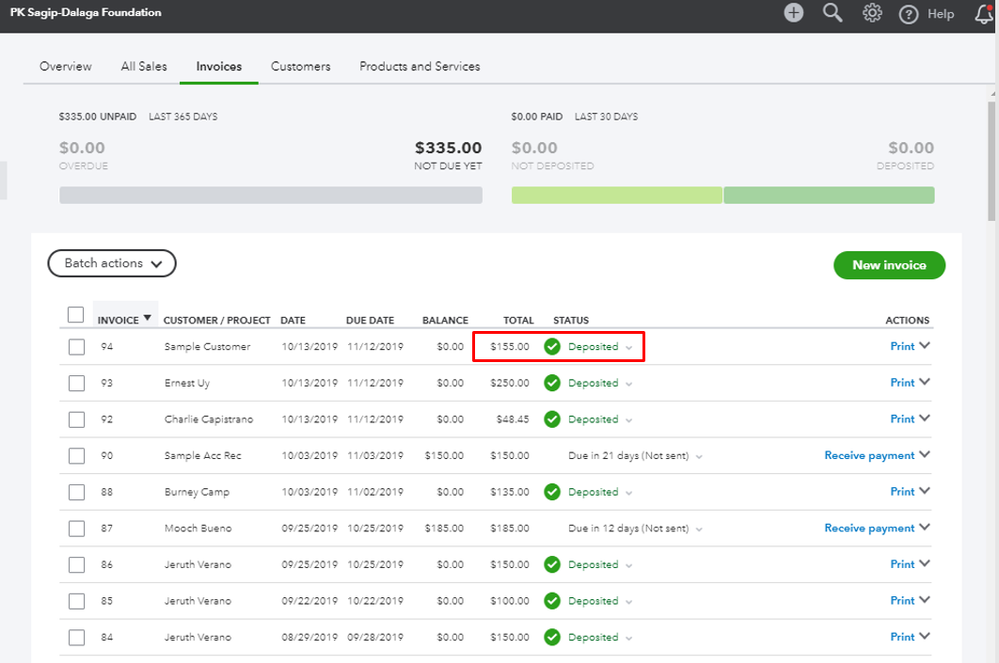Click green Deposited checkmark for invoice 94
999x663 pixels.
tap(552, 347)
